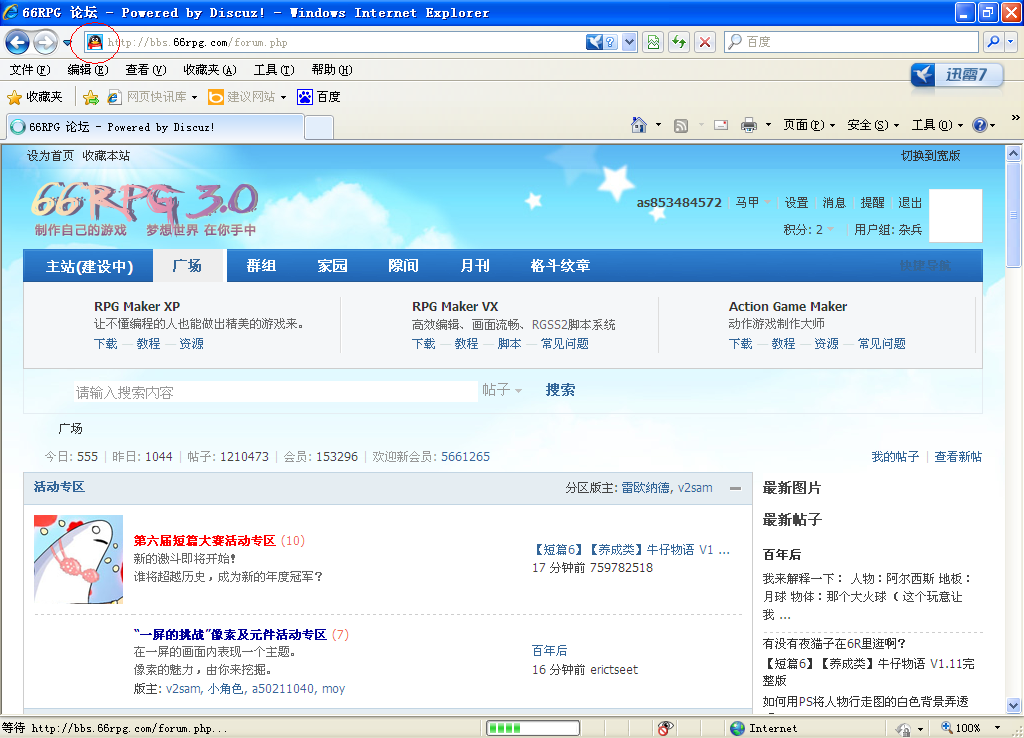Click the green Refresh arrows button

[679, 42]
